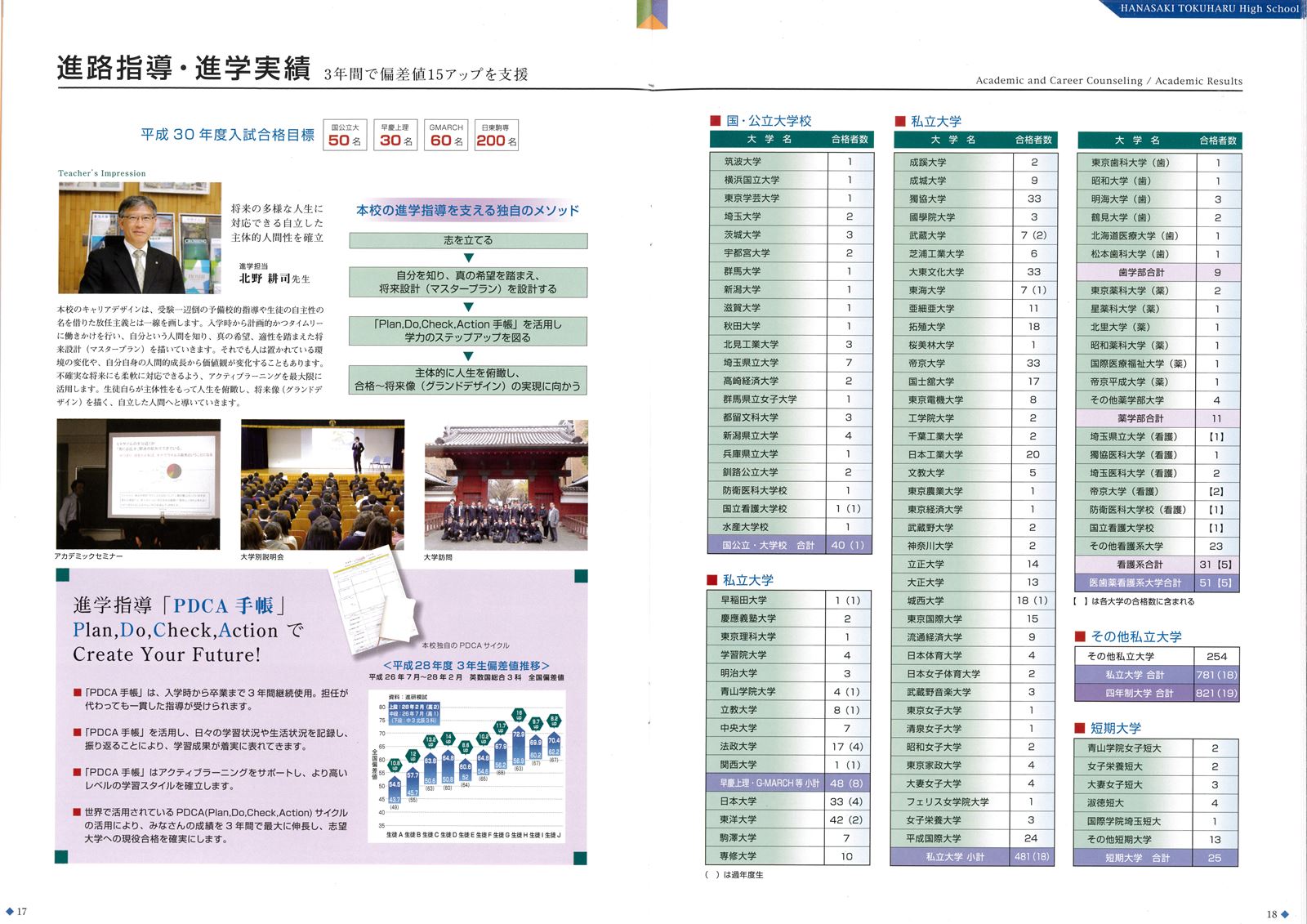
Task: Click the teacher portrait photo of 北野 耕司先生
Action: tap(140, 238)
